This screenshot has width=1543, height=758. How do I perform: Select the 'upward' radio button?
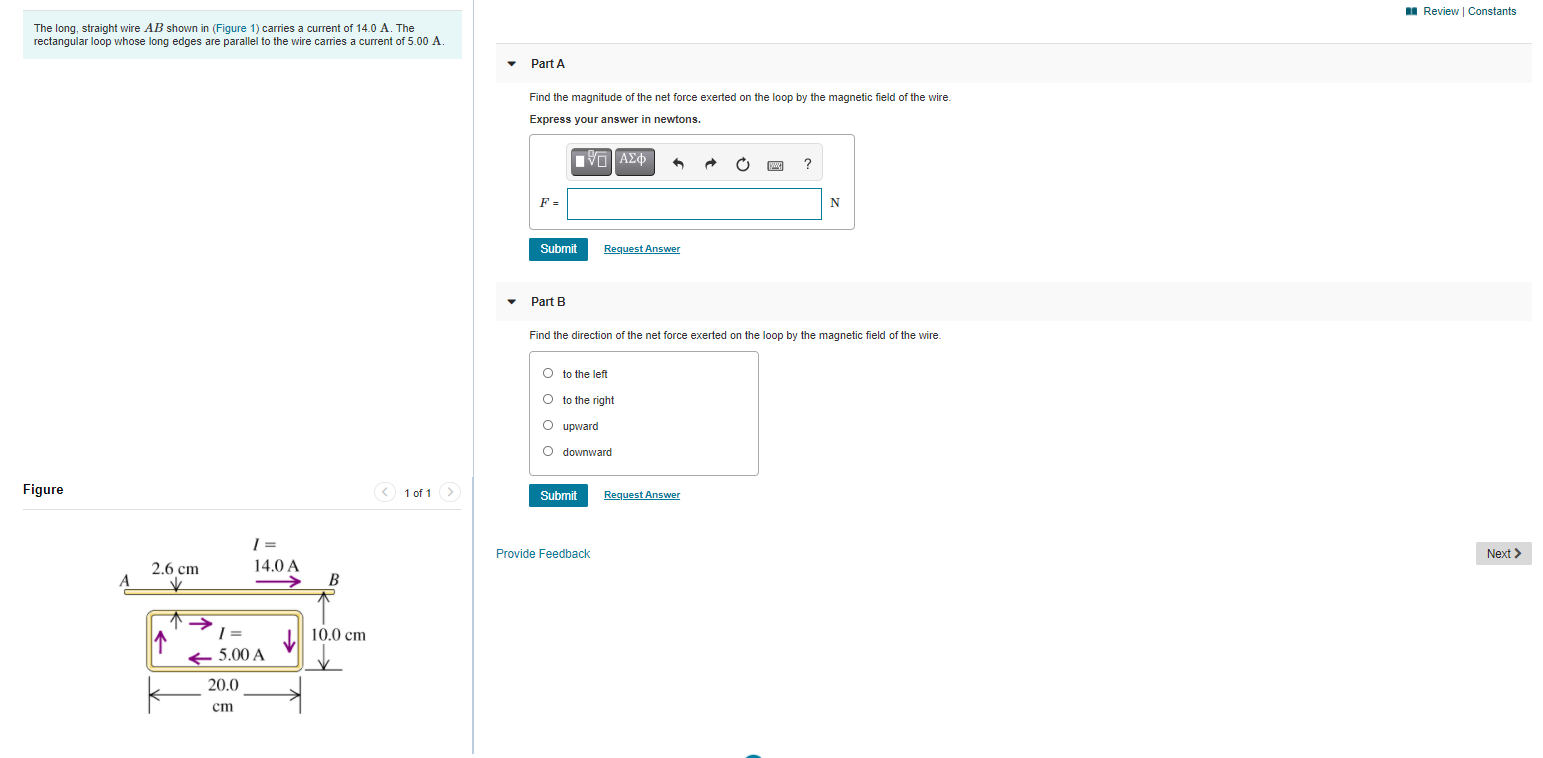pos(548,424)
